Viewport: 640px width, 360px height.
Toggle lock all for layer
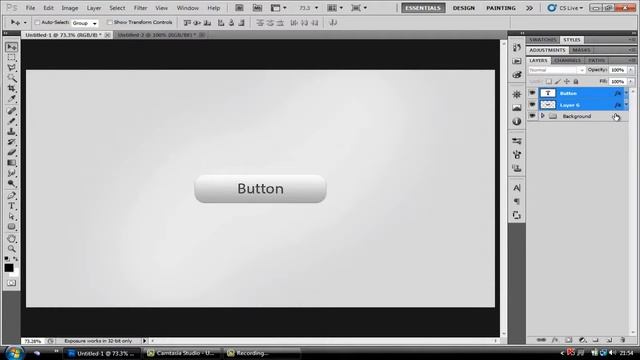(576, 82)
